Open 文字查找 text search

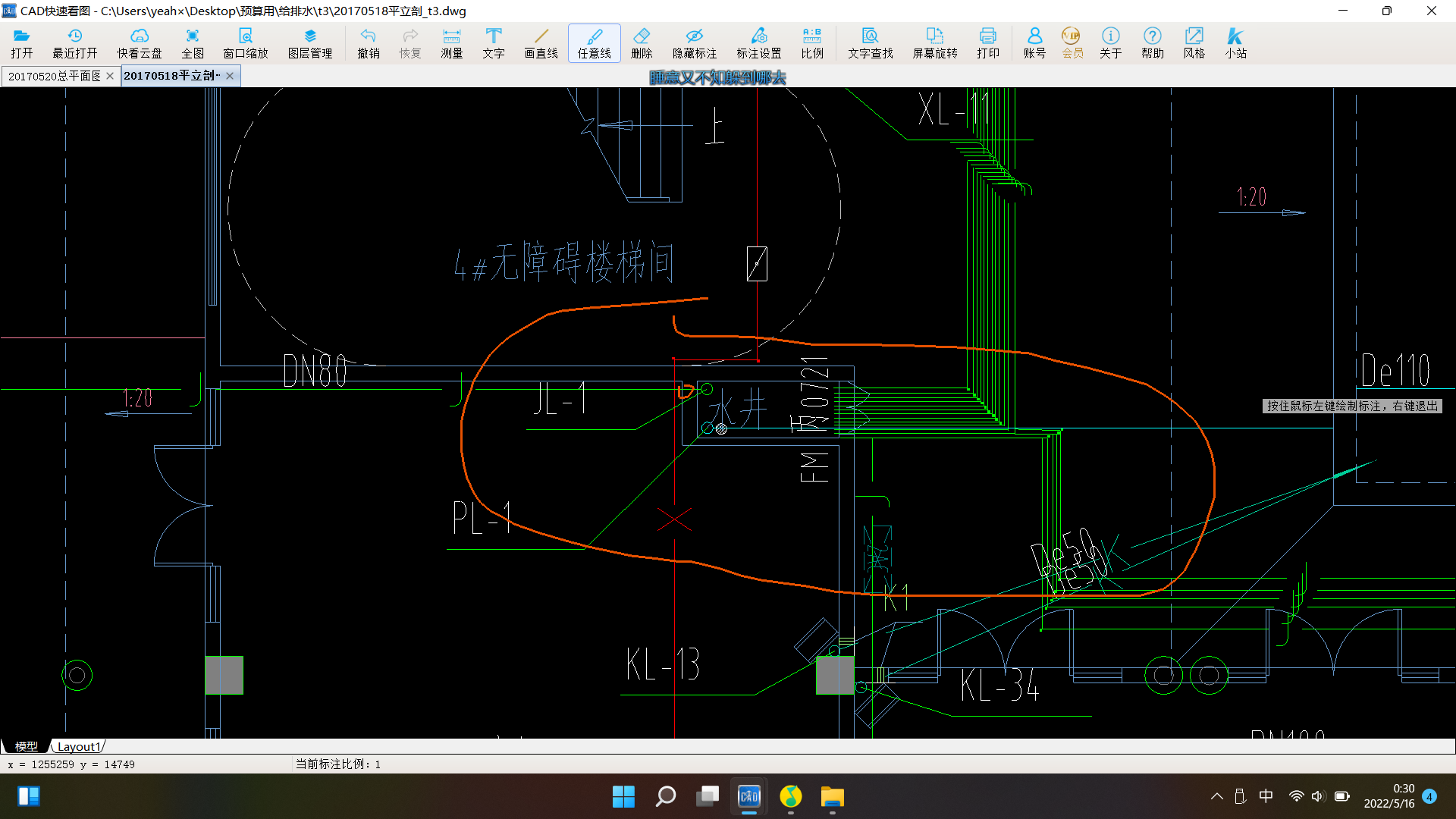click(871, 43)
